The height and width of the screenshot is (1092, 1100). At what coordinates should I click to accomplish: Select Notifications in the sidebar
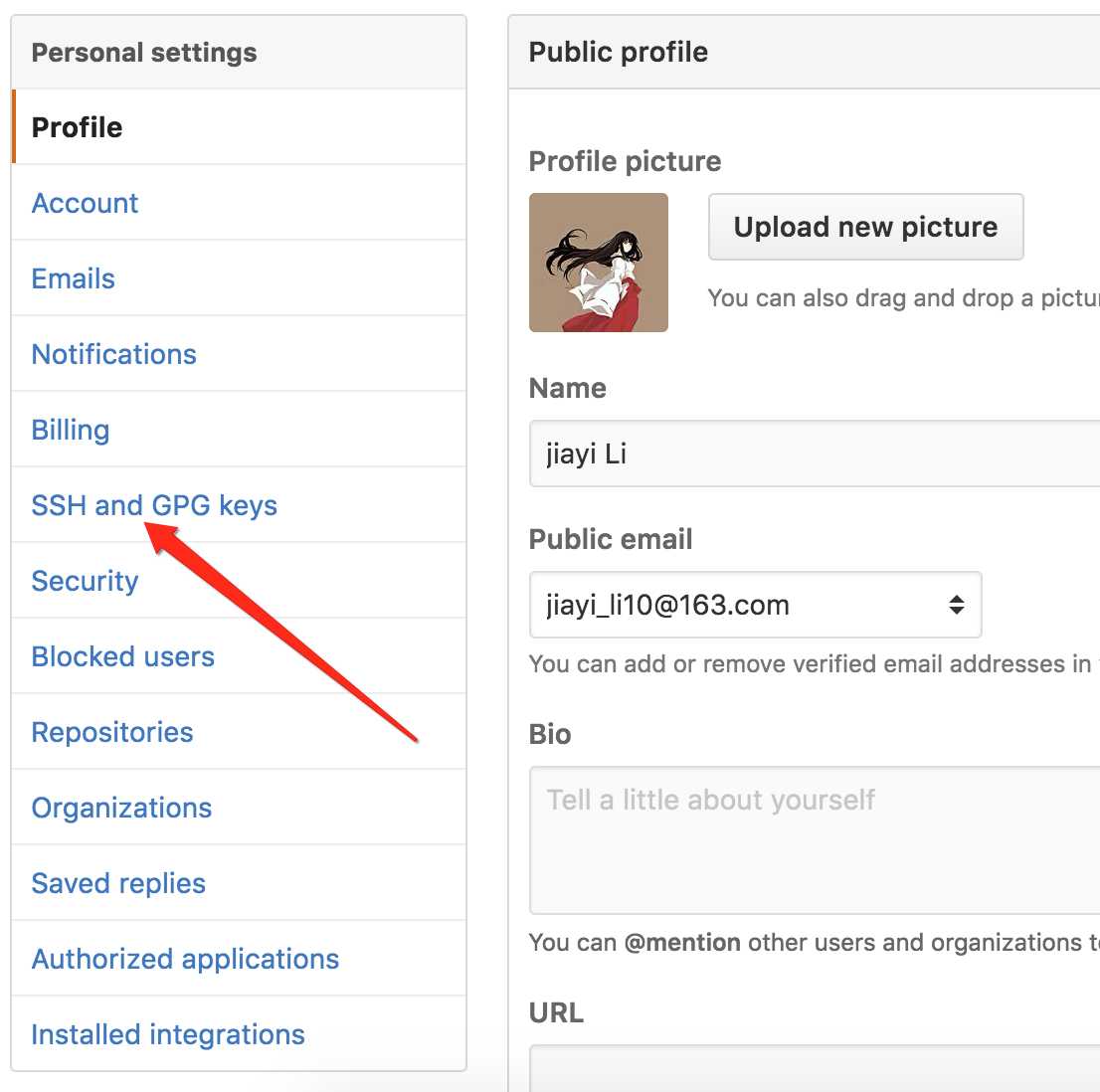point(239,353)
